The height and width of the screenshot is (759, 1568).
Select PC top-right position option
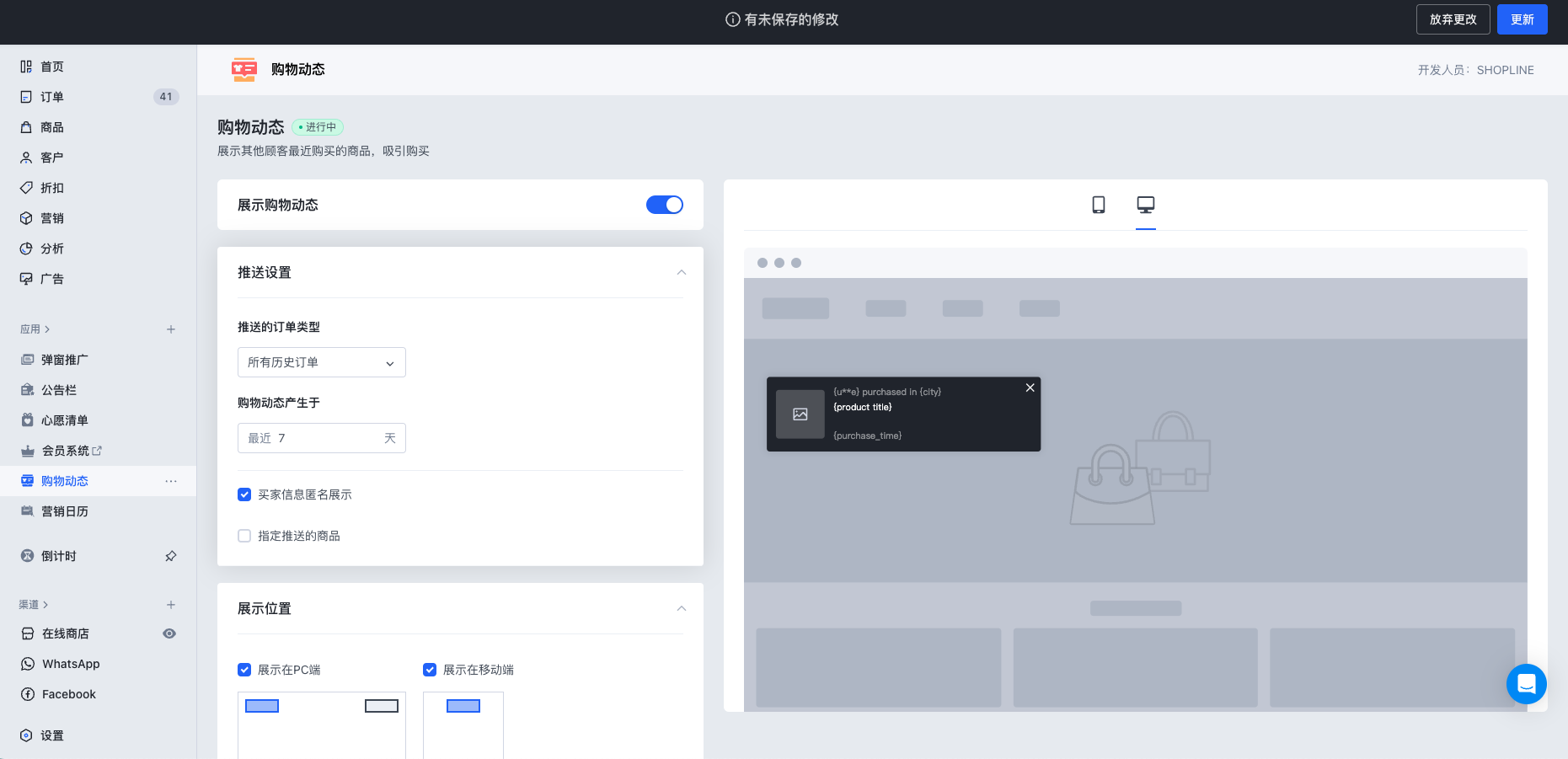pos(382,706)
